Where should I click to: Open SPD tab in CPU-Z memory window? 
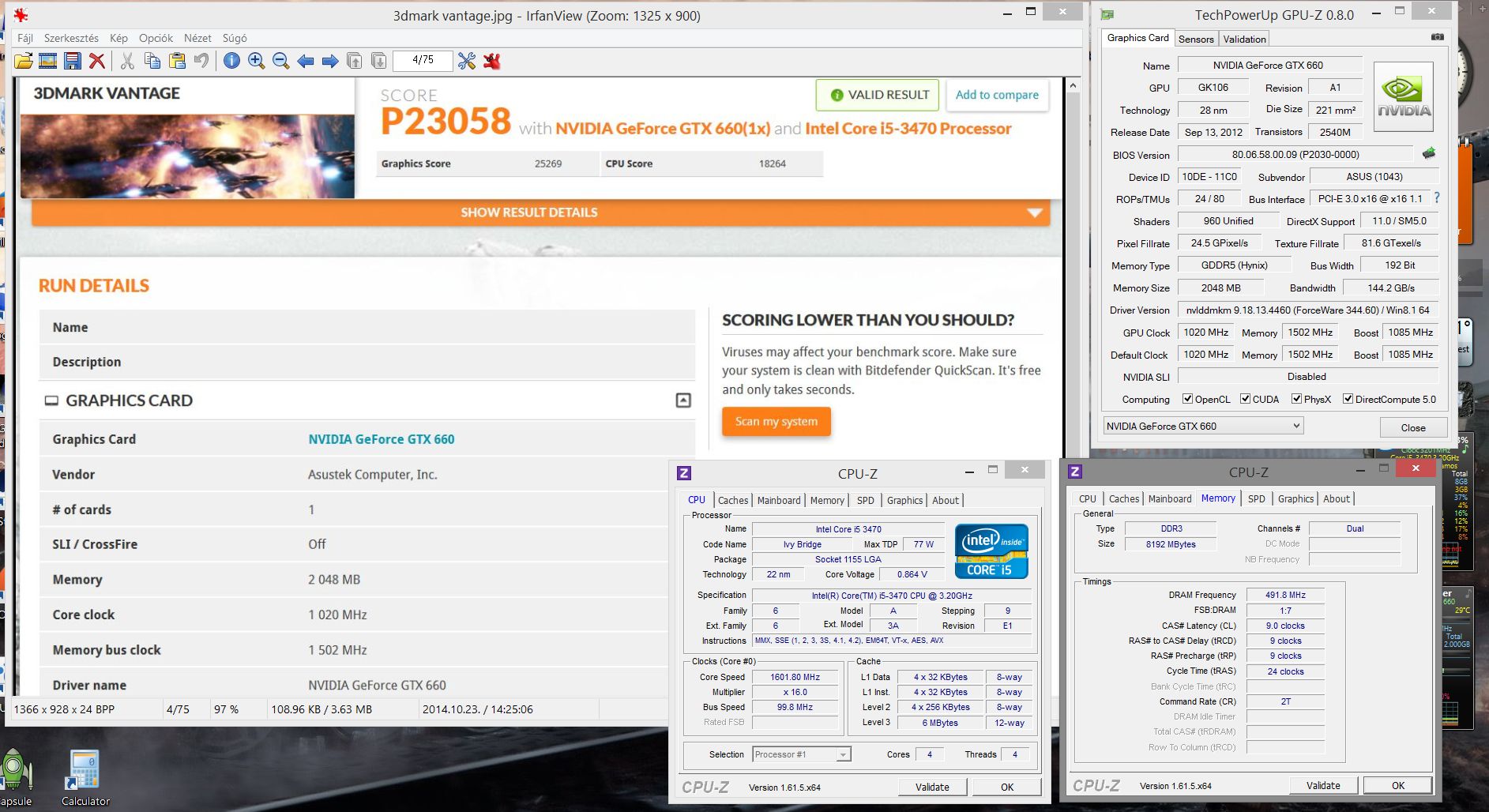point(1256,498)
